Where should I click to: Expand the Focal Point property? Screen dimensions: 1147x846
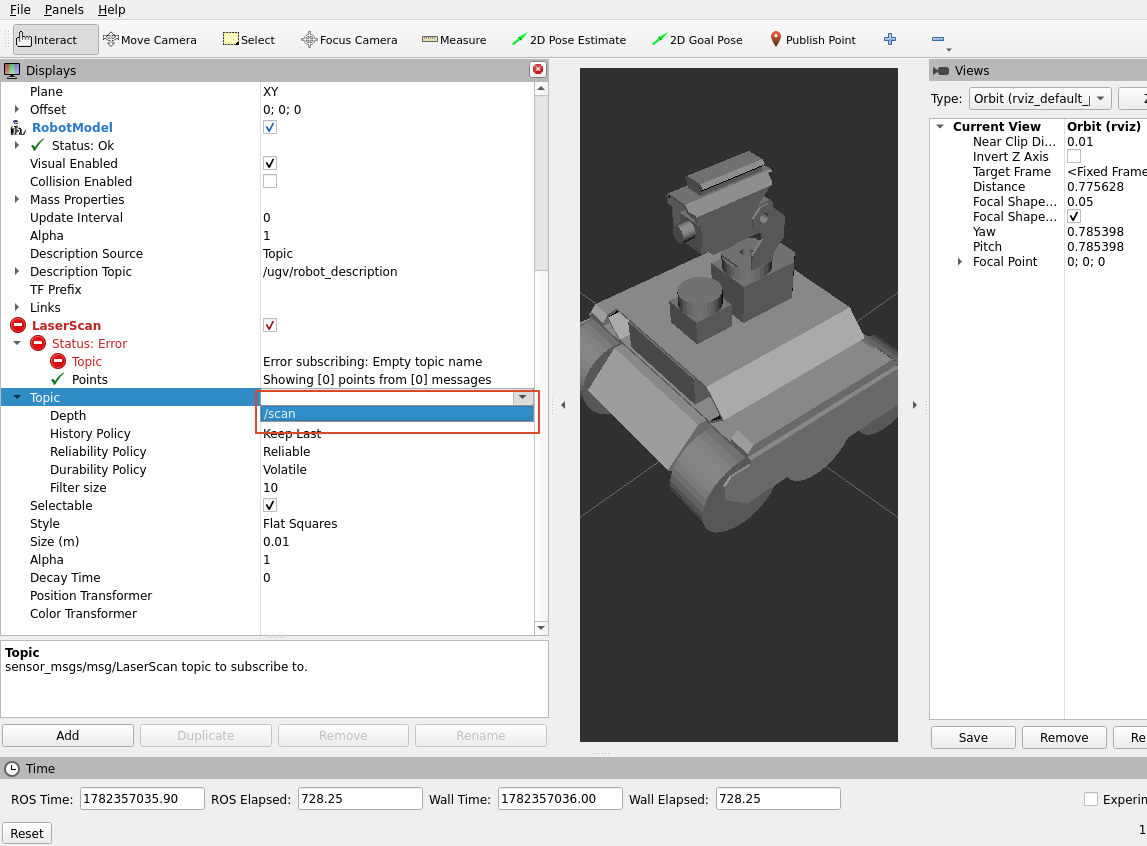coord(960,262)
